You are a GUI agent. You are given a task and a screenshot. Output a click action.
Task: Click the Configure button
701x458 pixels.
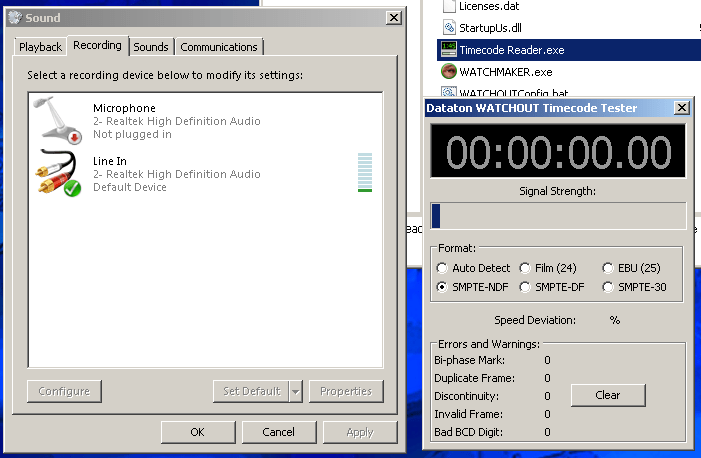[x=64, y=391]
